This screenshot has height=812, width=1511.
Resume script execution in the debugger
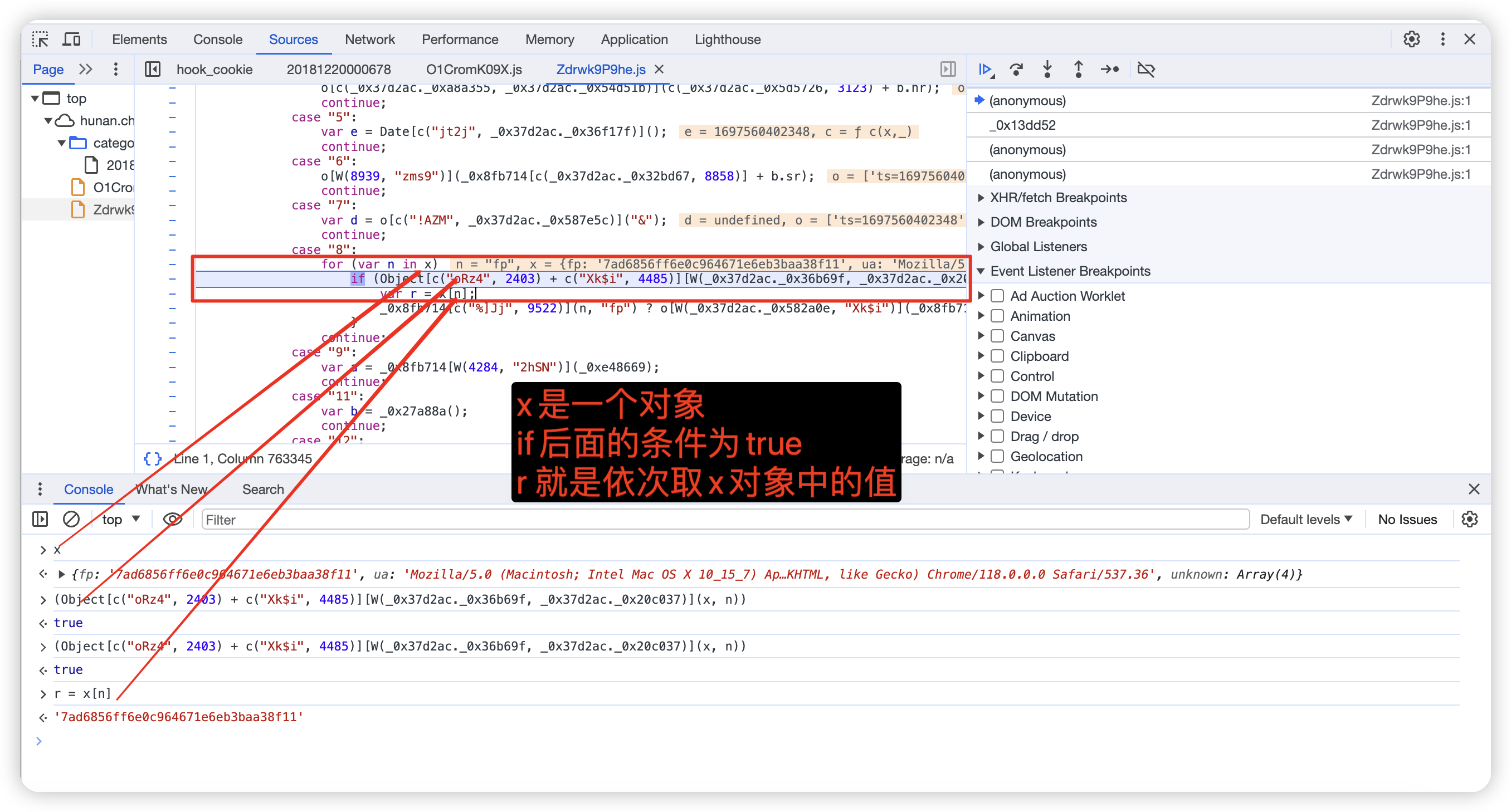[986, 69]
